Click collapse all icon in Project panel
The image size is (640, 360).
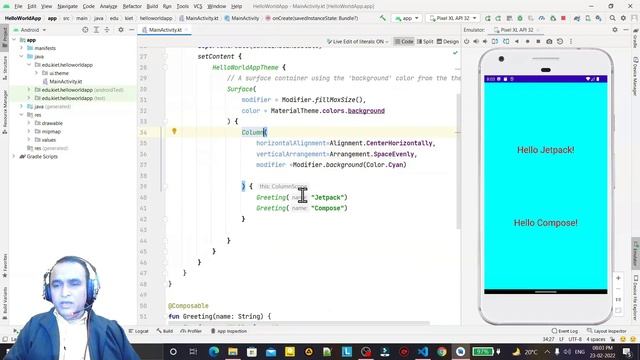(107, 30)
